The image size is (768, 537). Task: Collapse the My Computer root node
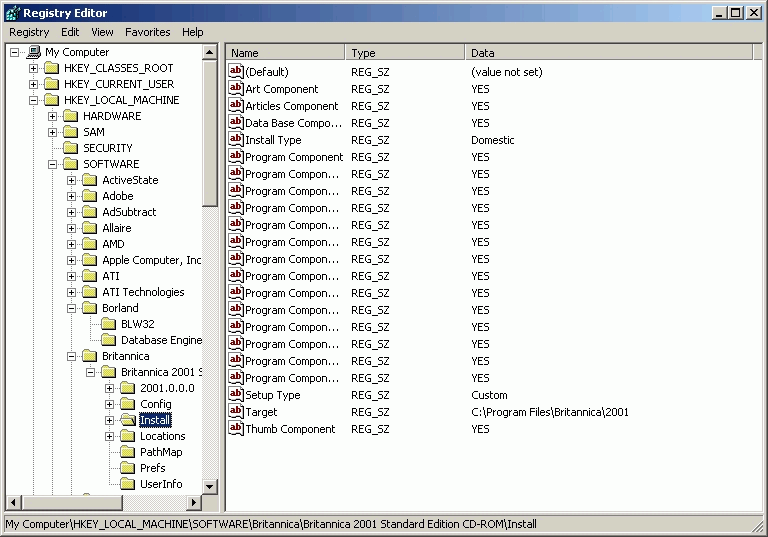(x=15, y=52)
